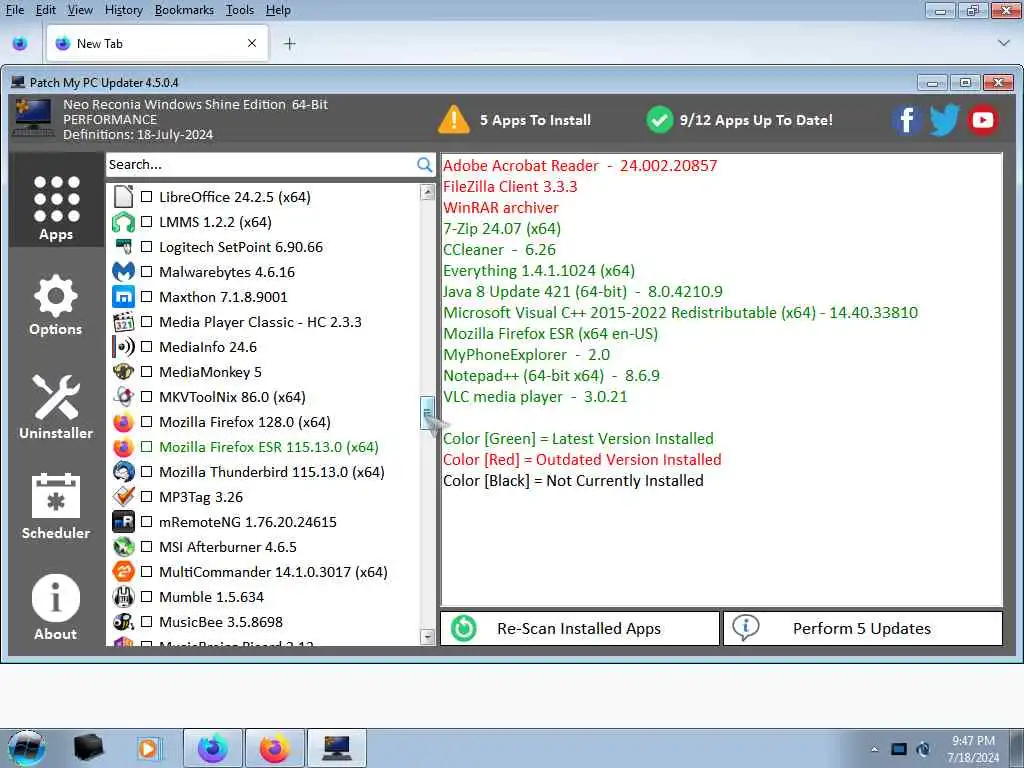This screenshot has height=768, width=1024.
Task: Click the LMMS headphones icon
Action: pos(123,222)
